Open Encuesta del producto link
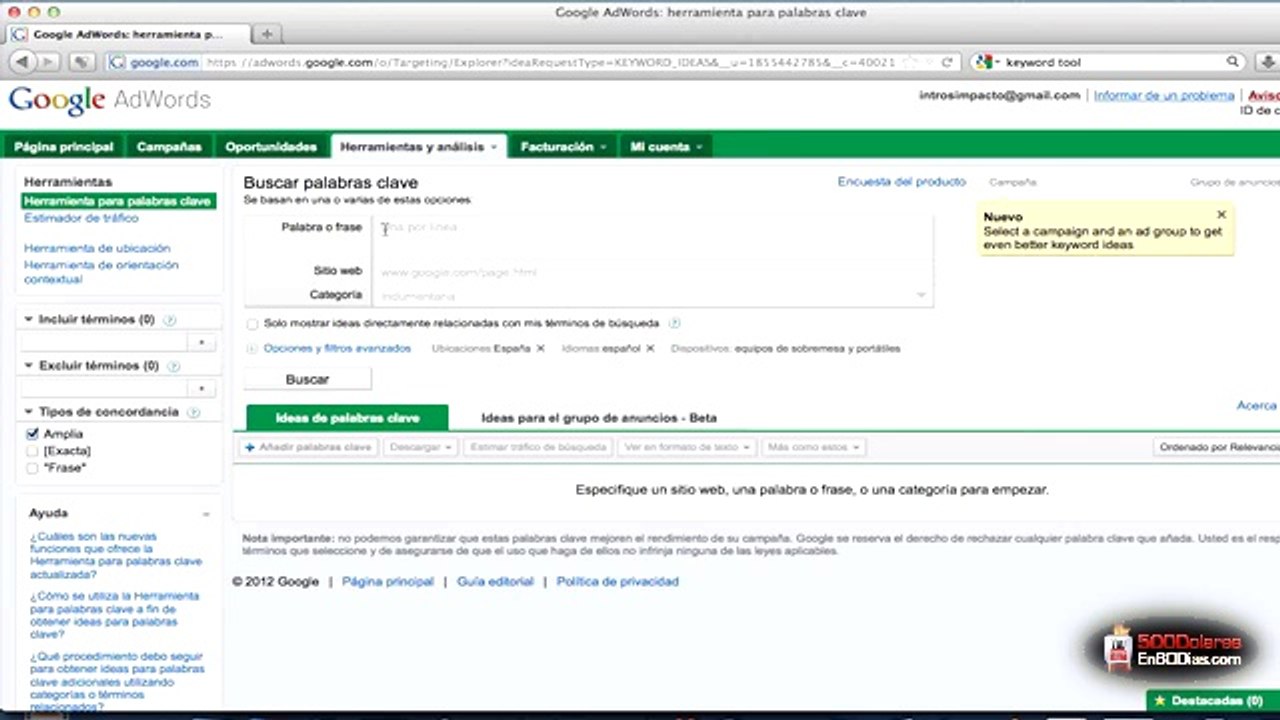This screenshot has width=1280, height=720. coord(902,182)
